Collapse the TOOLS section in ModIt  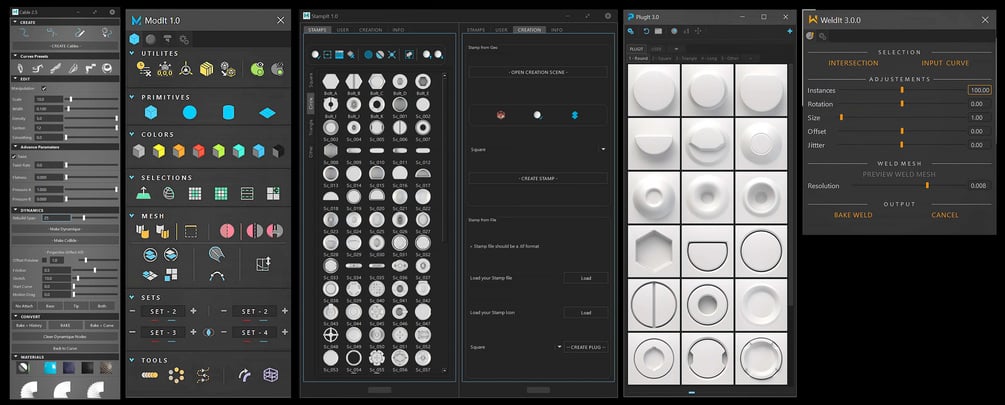tap(133, 360)
